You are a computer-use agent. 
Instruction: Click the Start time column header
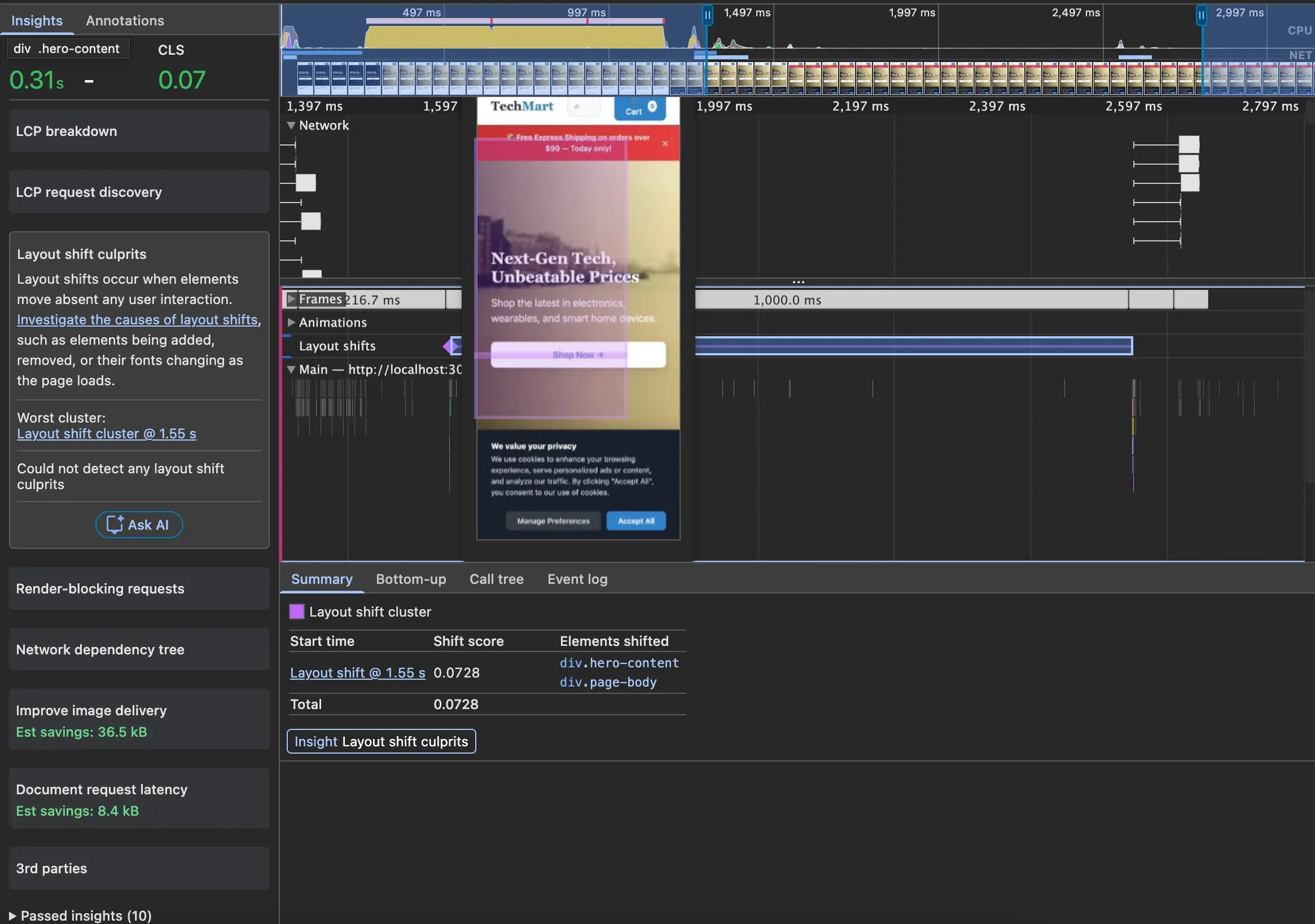322,641
